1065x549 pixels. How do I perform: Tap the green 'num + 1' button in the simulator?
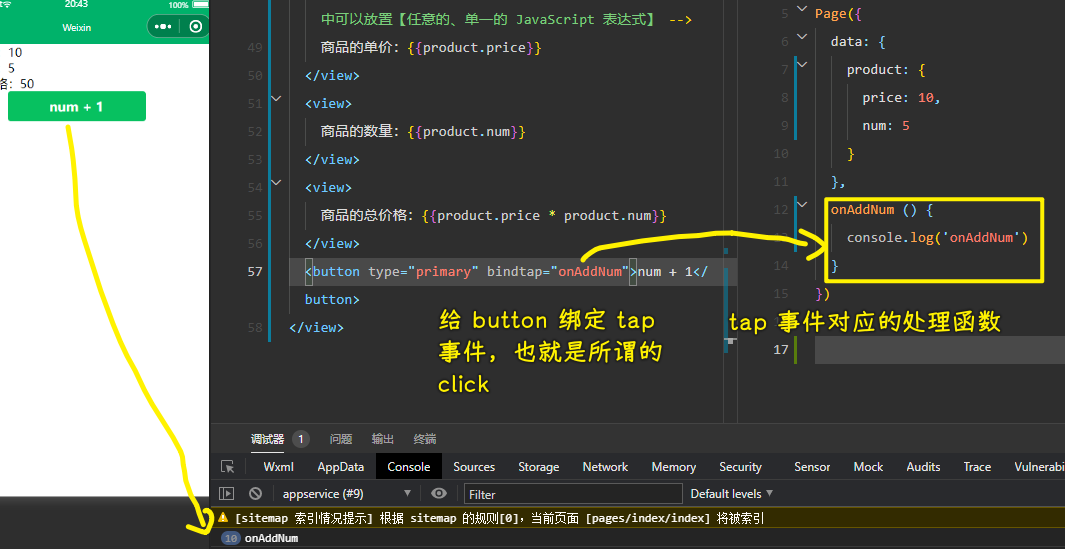pyautogui.click(x=77, y=107)
